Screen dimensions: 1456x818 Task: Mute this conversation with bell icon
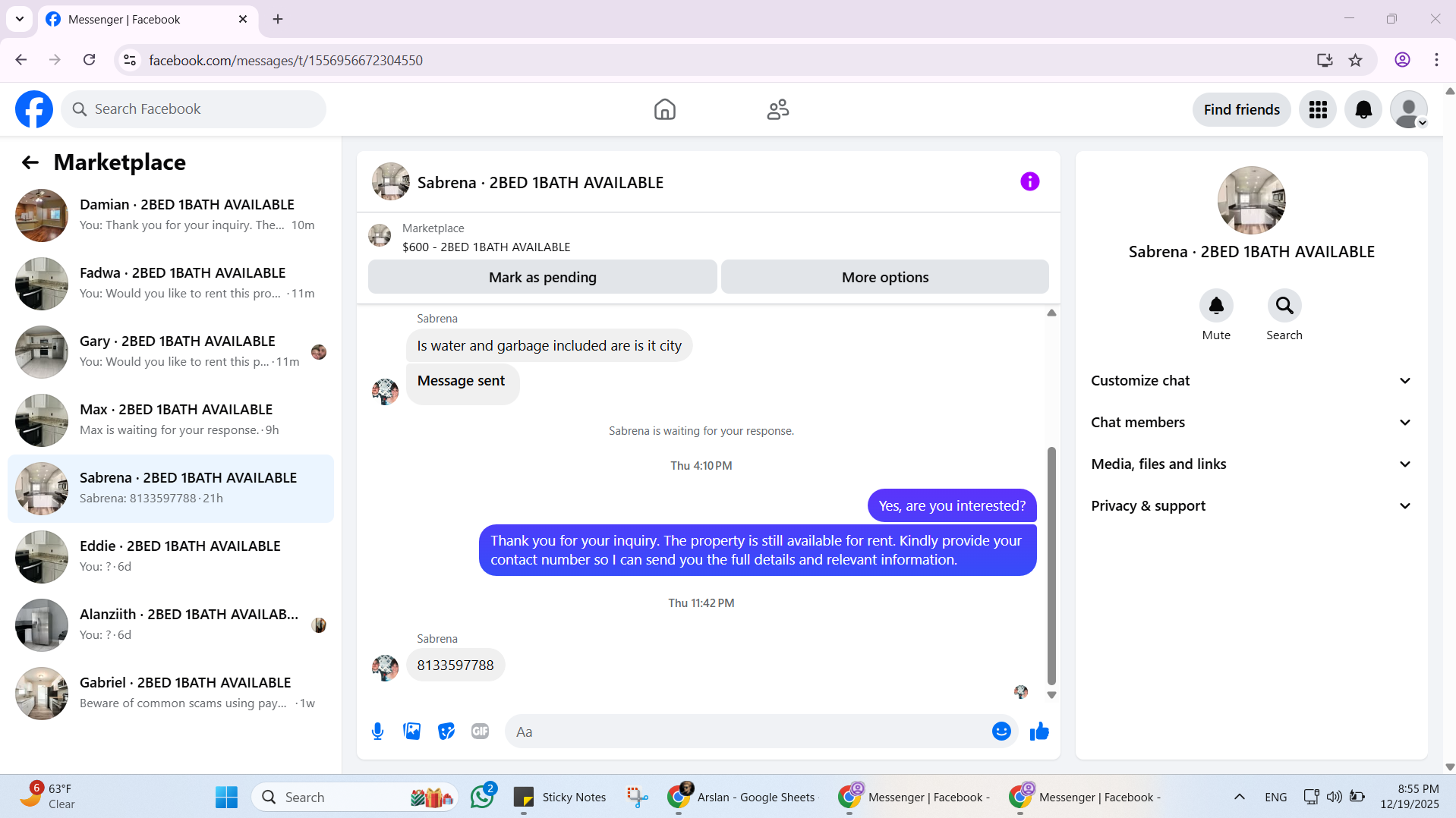tap(1216, 305)
